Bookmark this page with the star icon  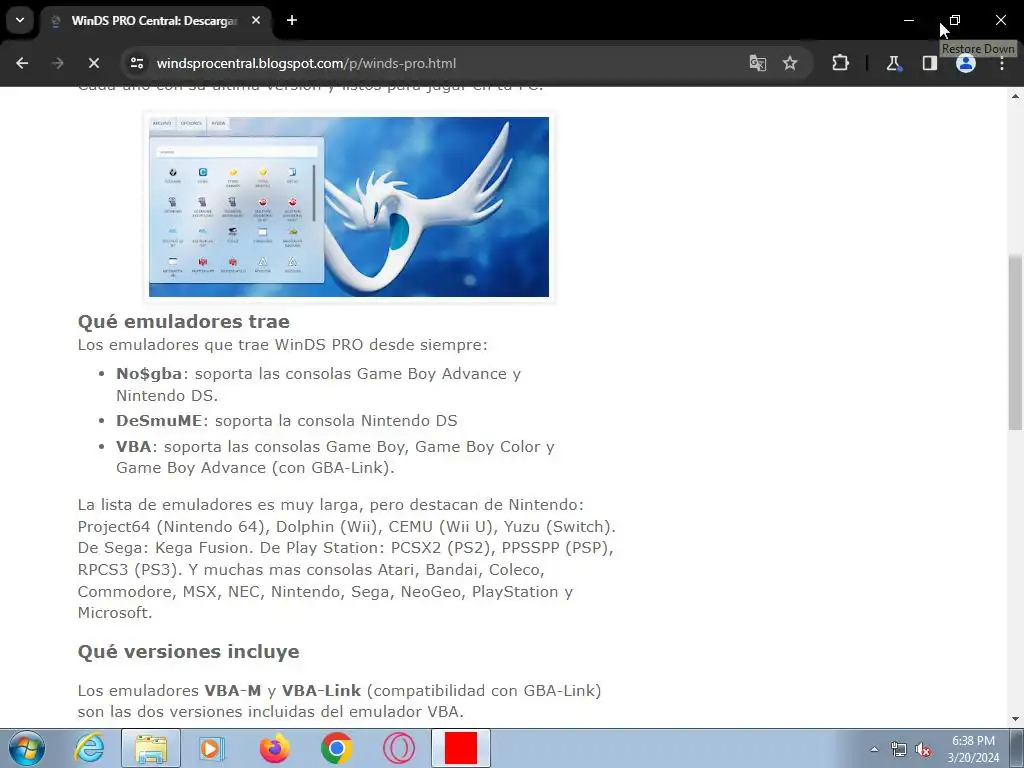[790, 63]
